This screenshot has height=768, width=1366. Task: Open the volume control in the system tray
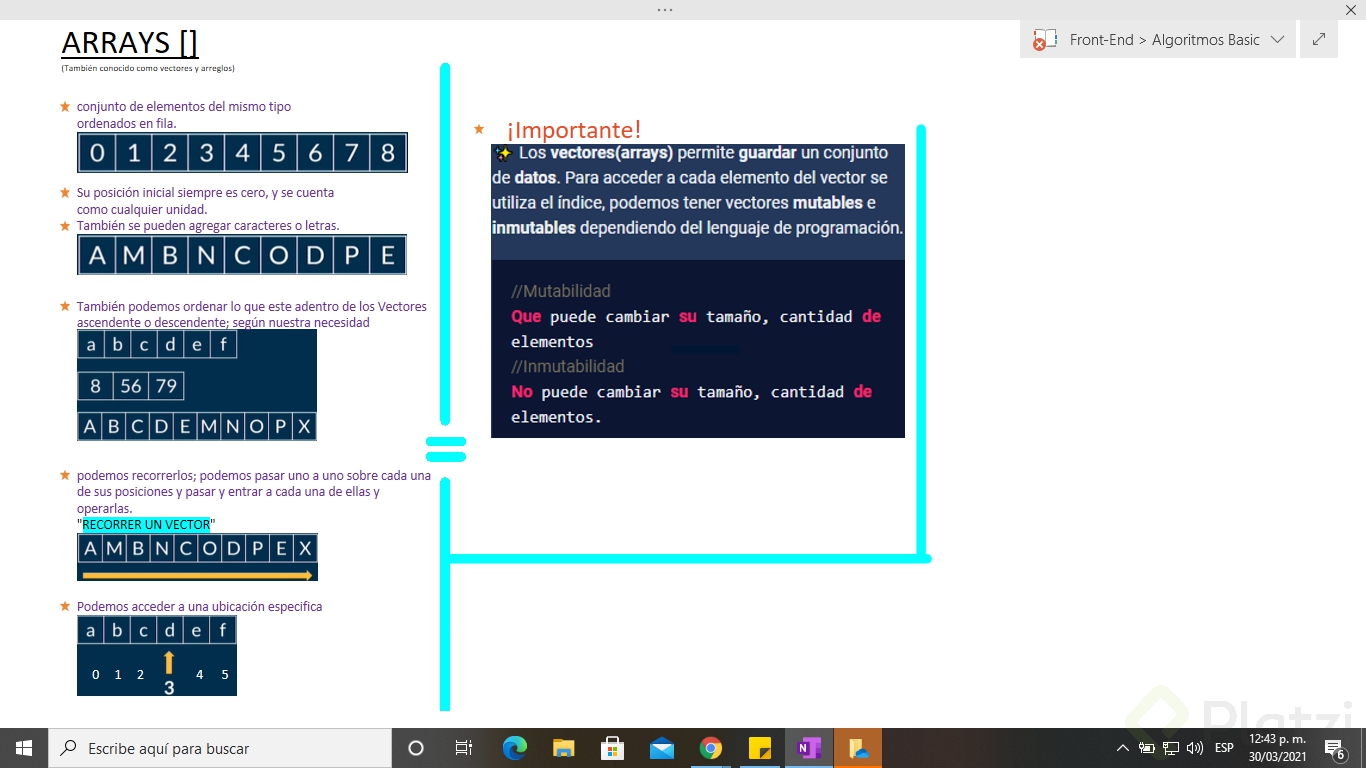1195,748
